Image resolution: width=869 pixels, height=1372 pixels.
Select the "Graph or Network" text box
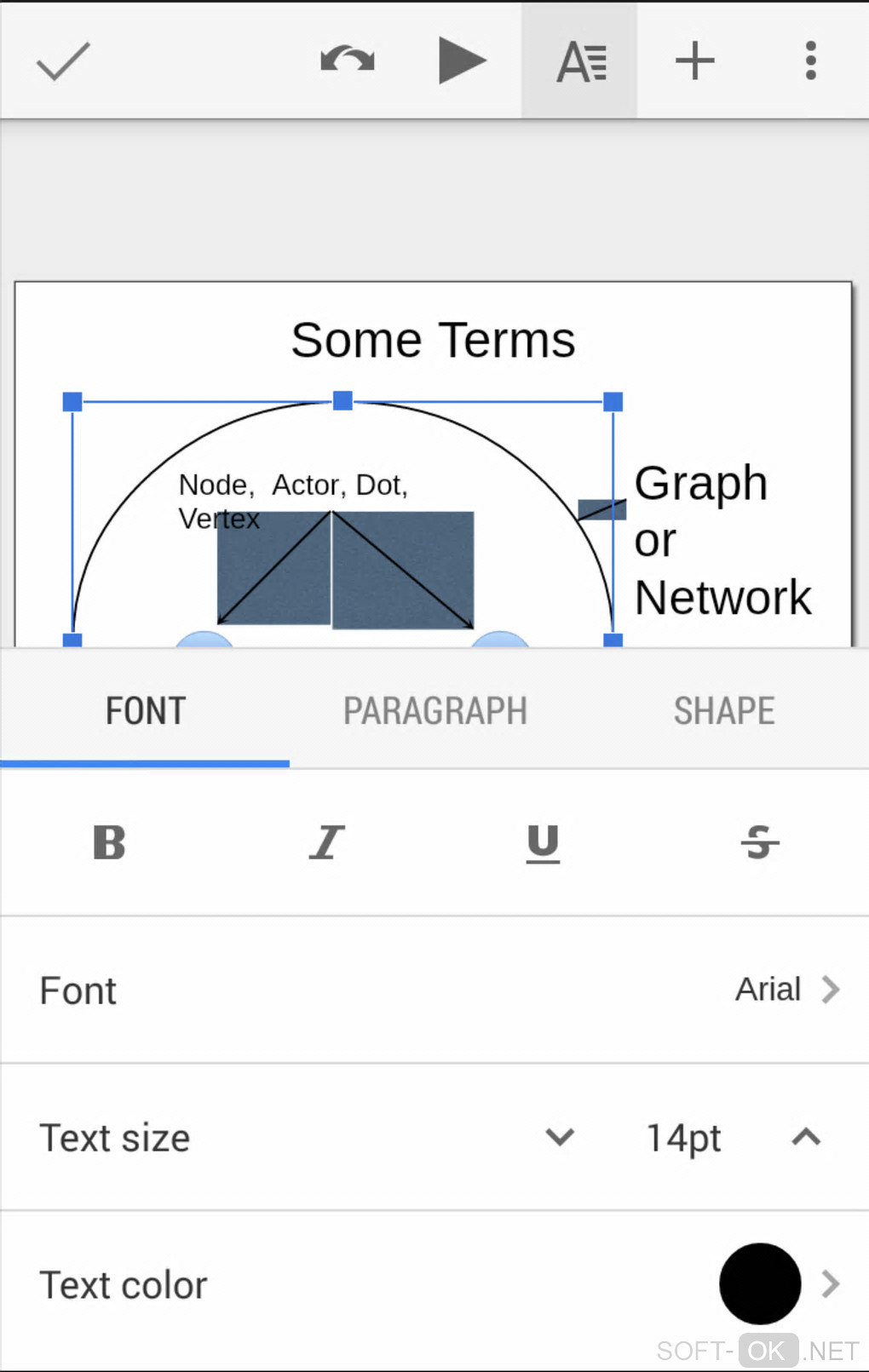[722, 540]
